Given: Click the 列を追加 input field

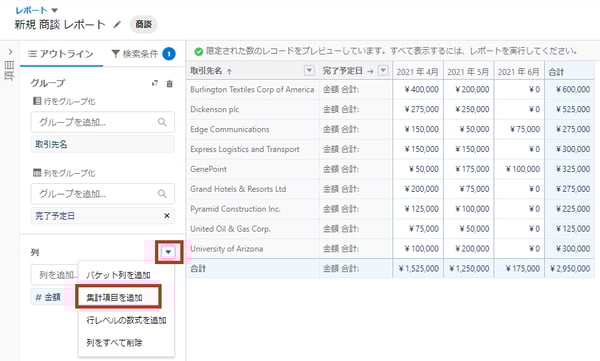Looking at the screenshot, I should point(55,275).
